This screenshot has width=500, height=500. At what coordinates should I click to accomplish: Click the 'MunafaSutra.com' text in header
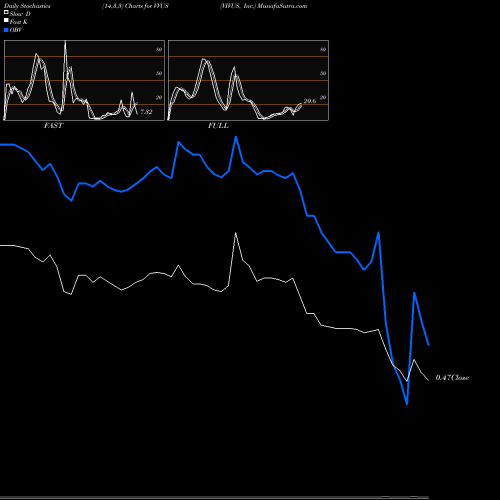(282, 6)
